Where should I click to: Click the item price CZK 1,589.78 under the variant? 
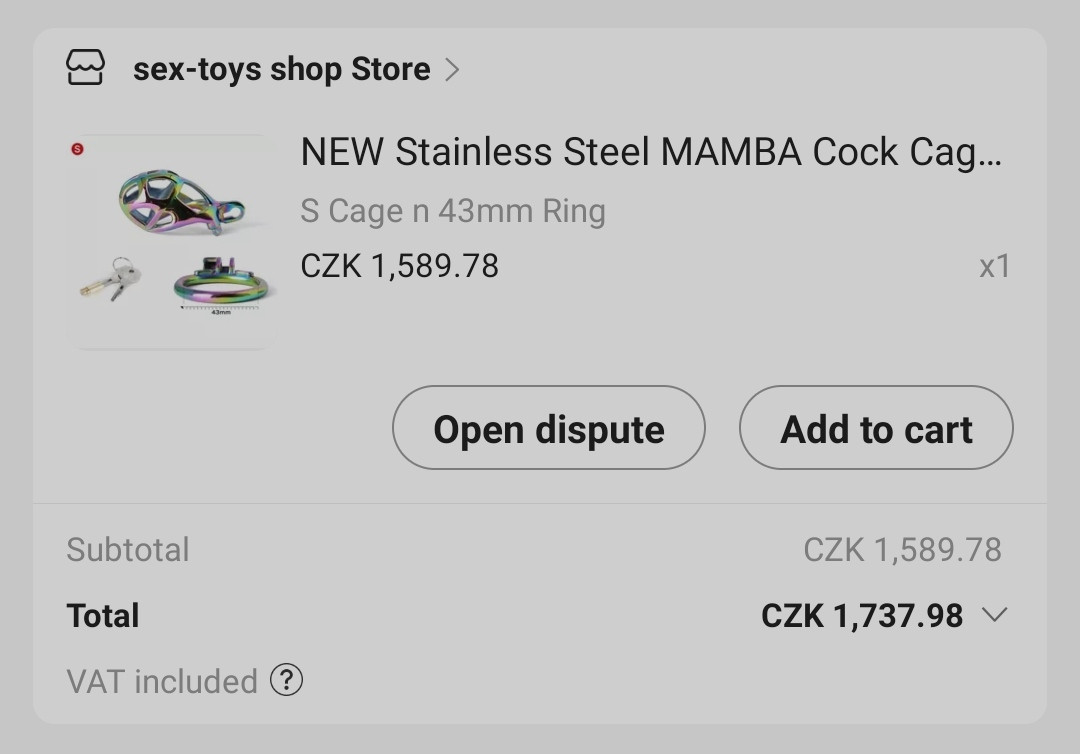coord(399,266)
